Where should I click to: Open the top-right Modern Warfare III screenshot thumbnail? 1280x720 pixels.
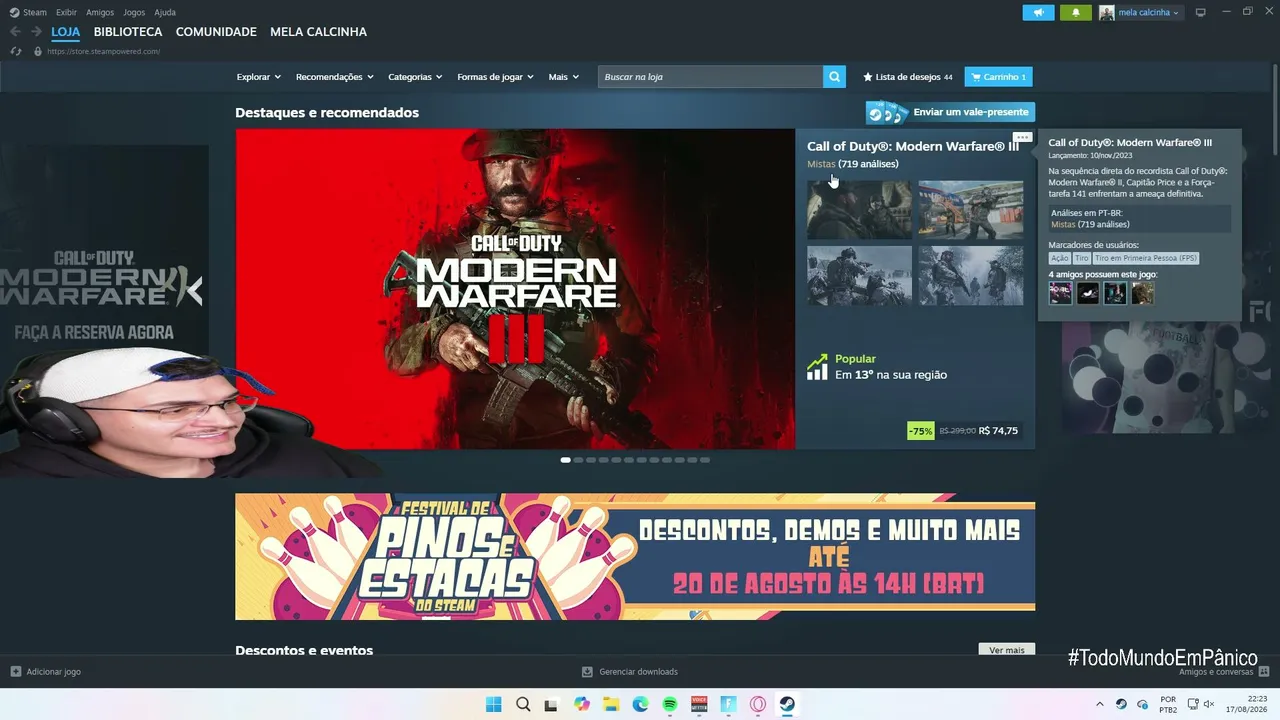[x=971, y=210]
